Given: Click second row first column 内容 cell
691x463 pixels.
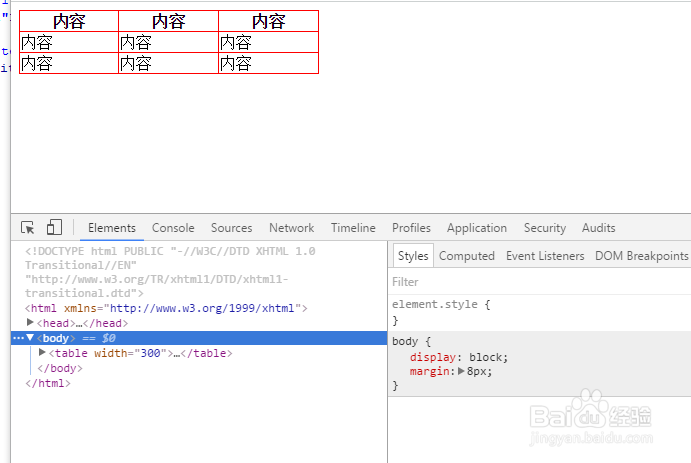Looking at the screenshot, I should (x=69, y=42).
